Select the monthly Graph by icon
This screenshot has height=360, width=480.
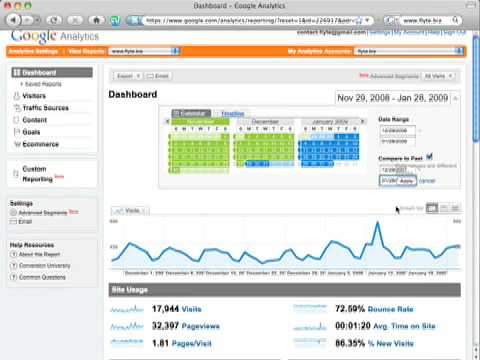455,208
